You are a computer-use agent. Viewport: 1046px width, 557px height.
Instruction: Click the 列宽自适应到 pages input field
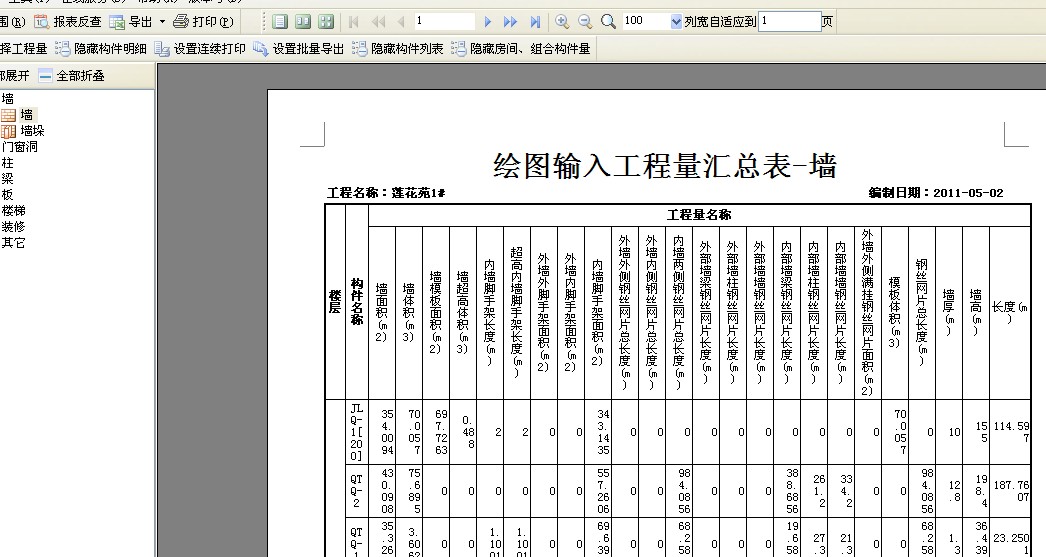(790, 21)
